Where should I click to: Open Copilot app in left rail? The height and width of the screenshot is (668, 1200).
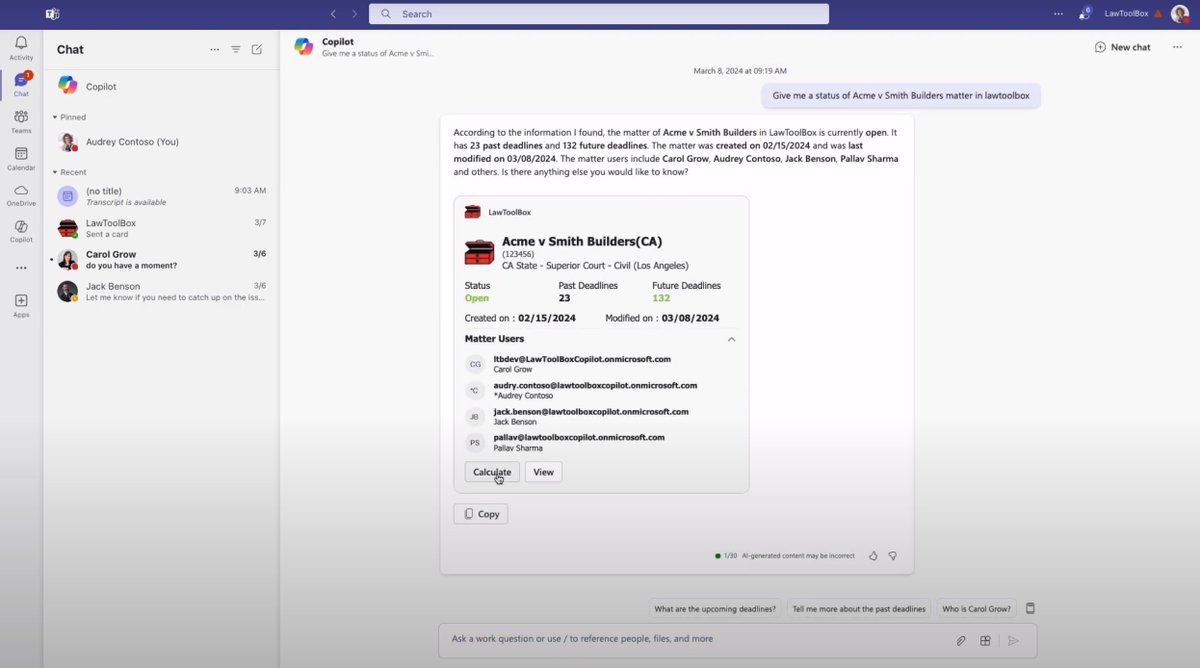coord(21,232)
